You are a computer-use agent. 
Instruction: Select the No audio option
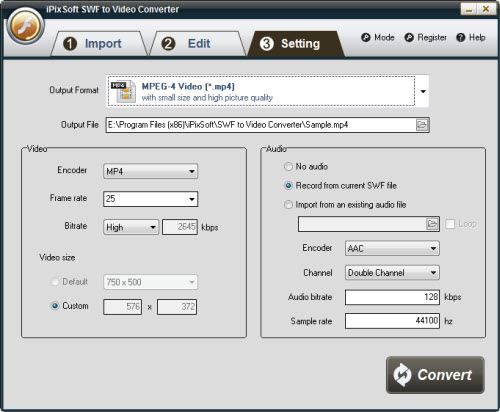click(x=288, y=166)
